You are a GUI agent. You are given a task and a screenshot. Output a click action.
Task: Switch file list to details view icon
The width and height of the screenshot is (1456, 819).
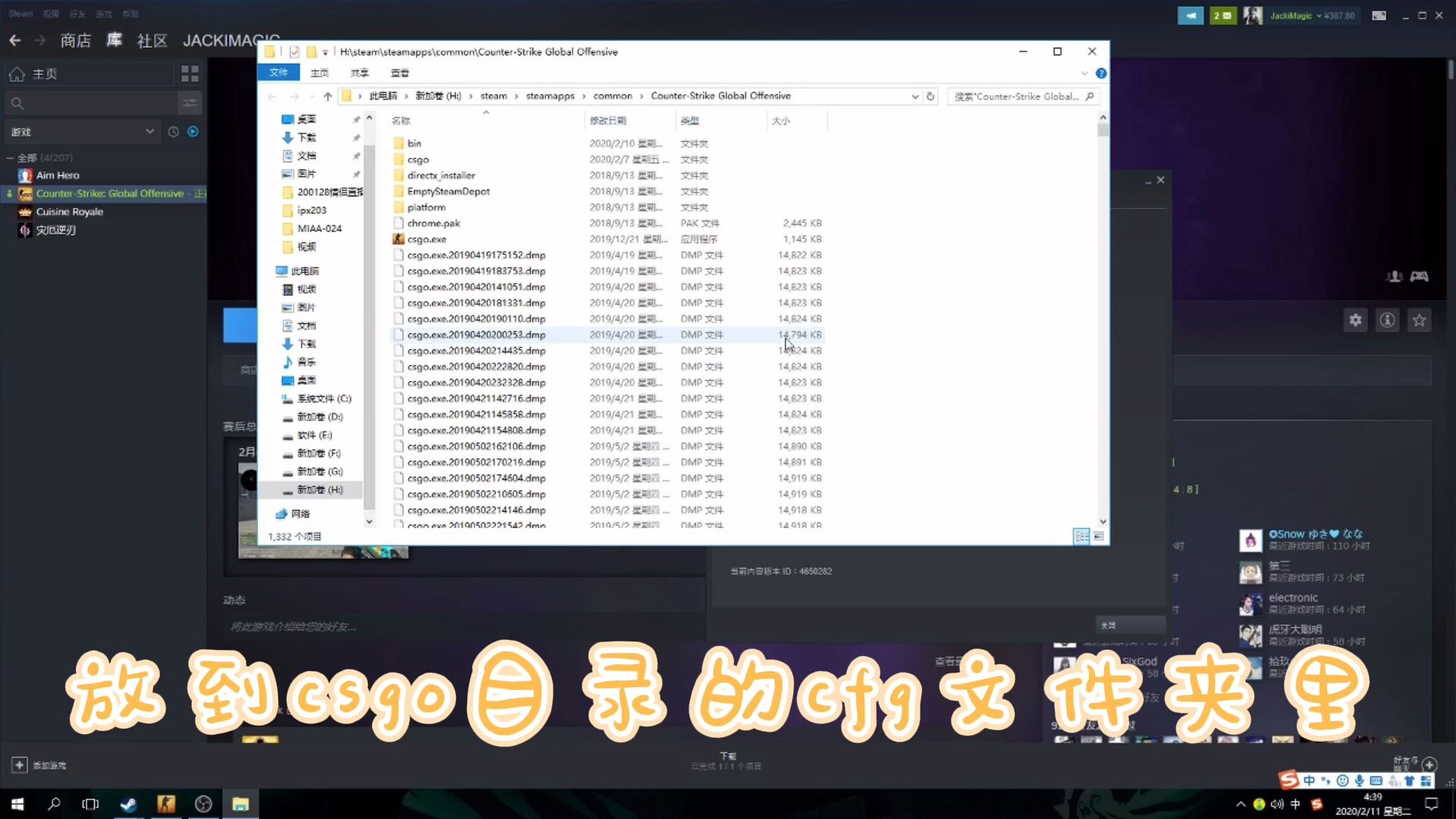(1081, 536)
